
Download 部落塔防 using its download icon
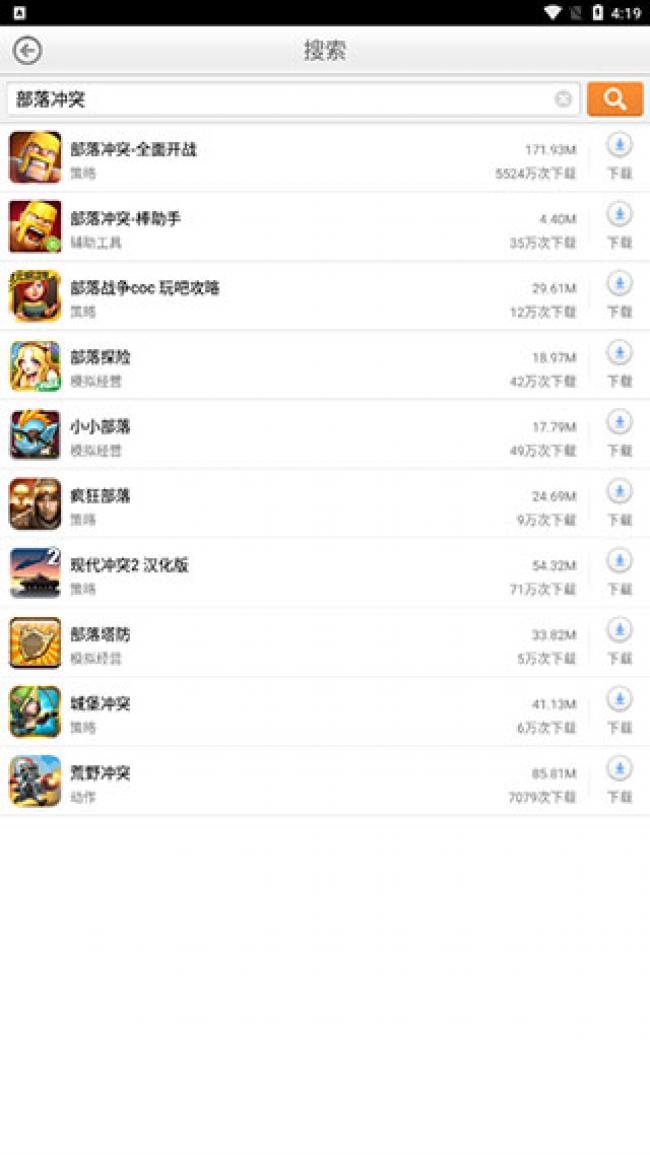click(x=619, y=630)
